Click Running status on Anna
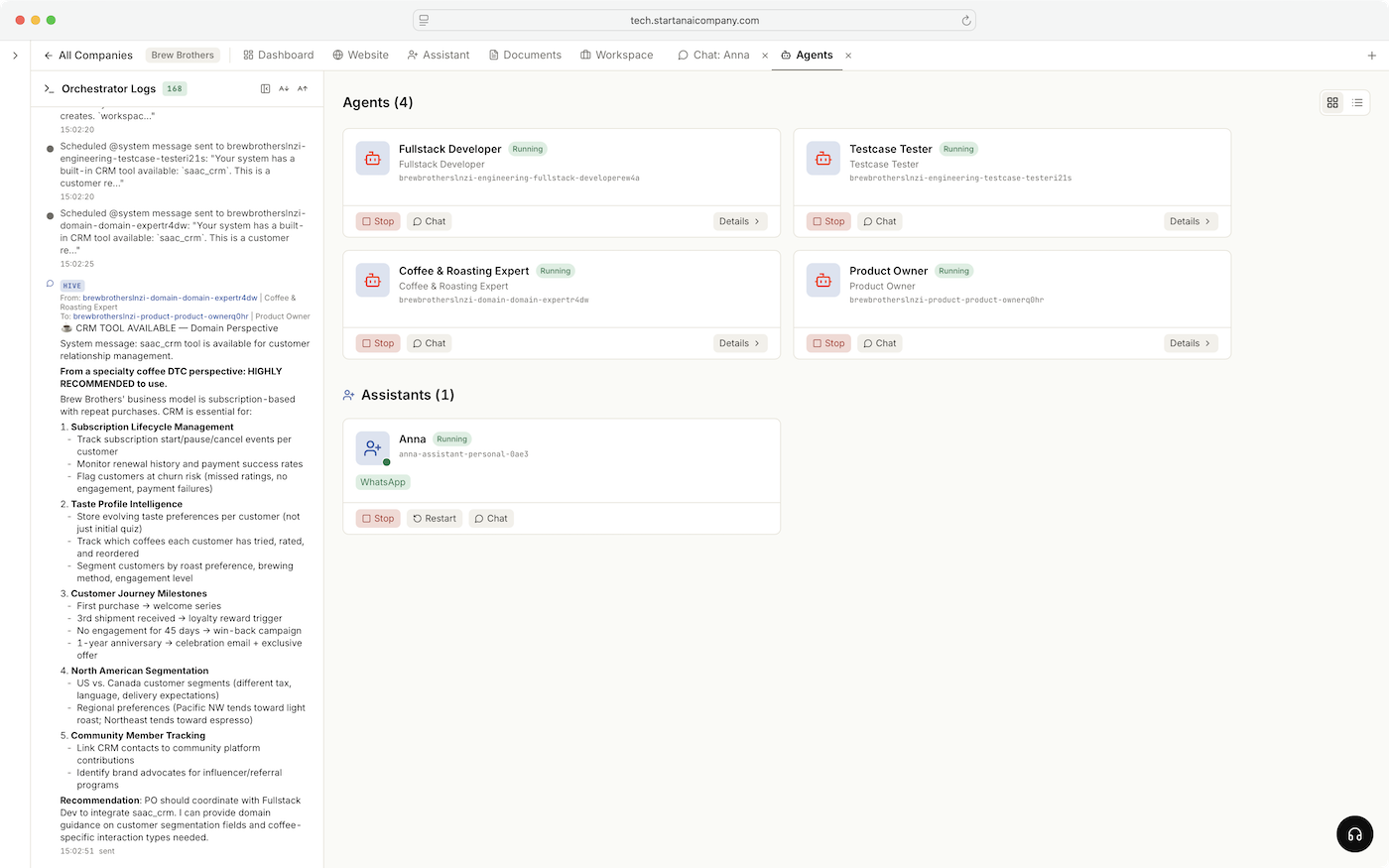This screenshot has height=868, width=1389. pyautogui.click(x=451, y=439)
